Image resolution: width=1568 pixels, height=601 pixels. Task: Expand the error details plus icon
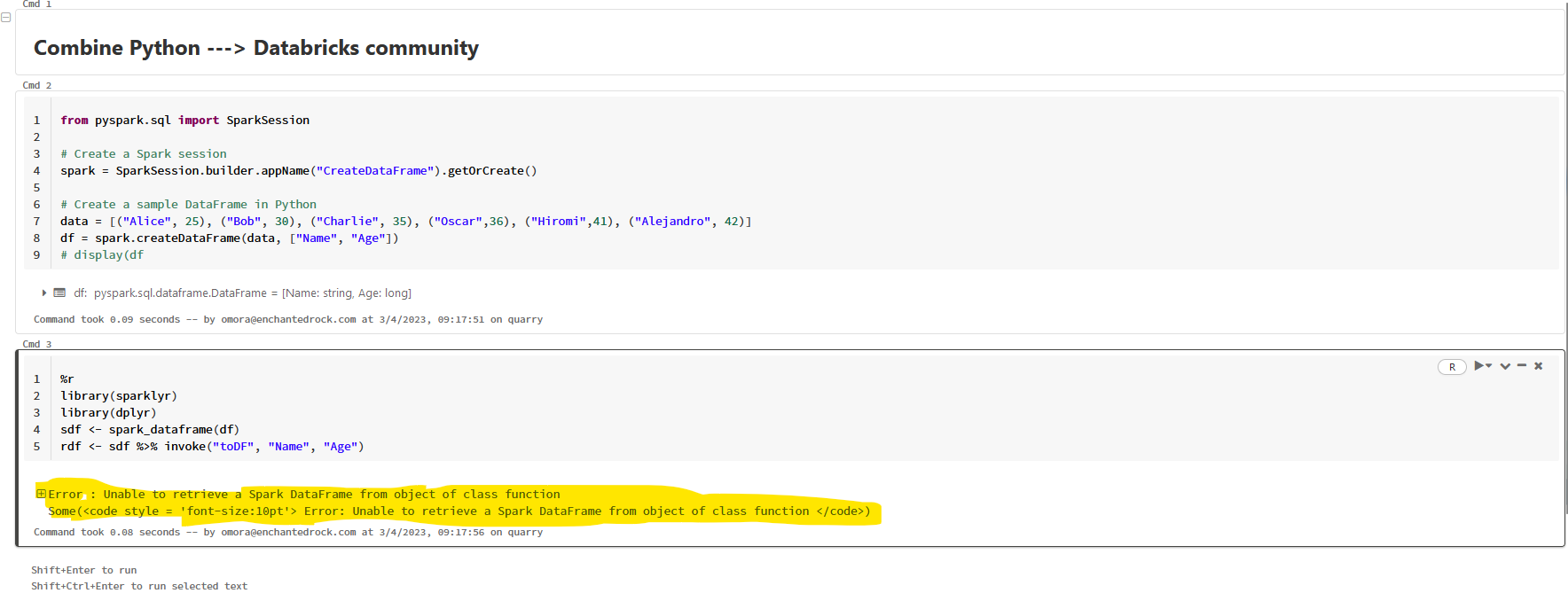[x=41, y=494]
